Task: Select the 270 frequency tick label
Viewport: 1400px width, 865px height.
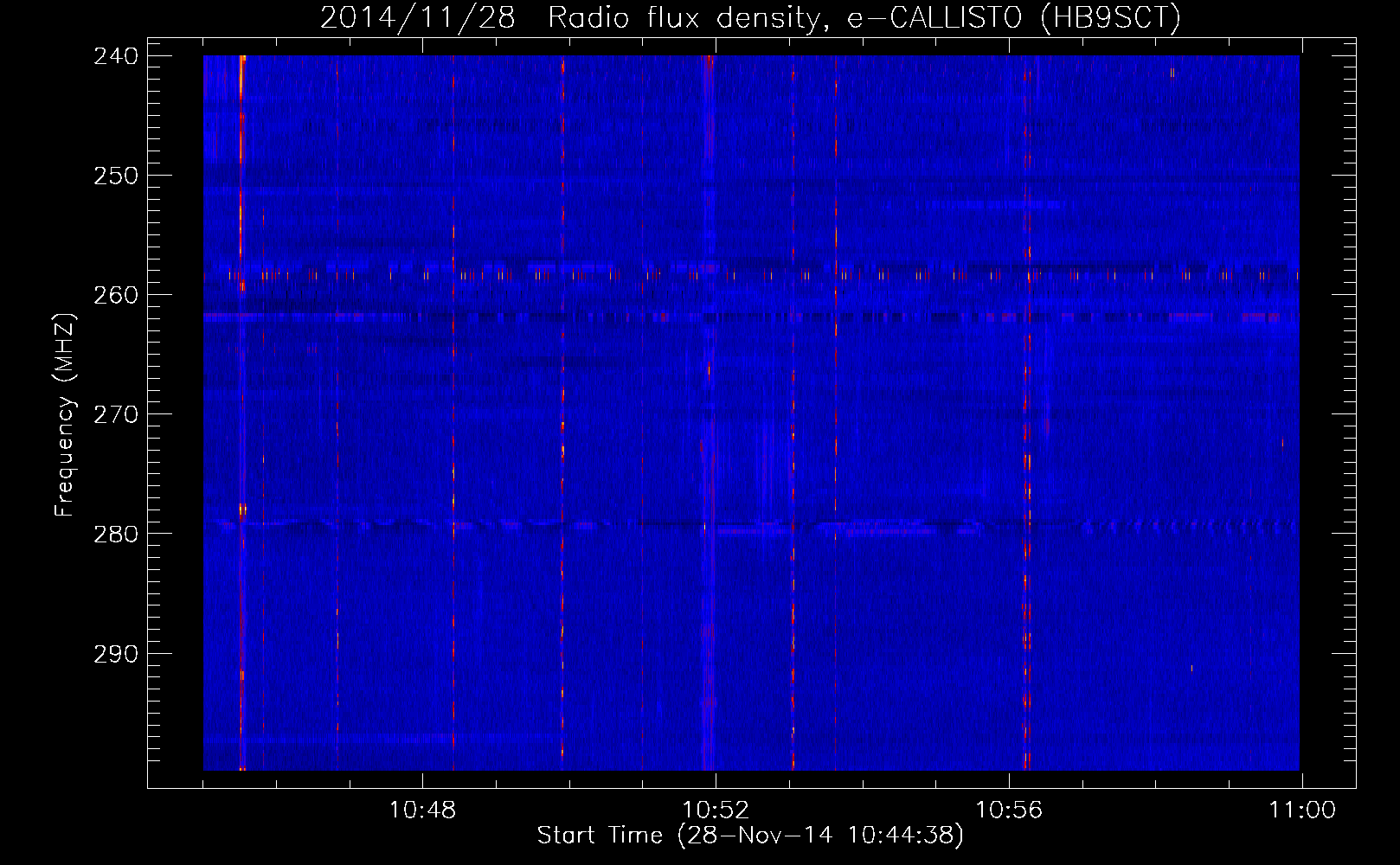Action: (116, 414)
